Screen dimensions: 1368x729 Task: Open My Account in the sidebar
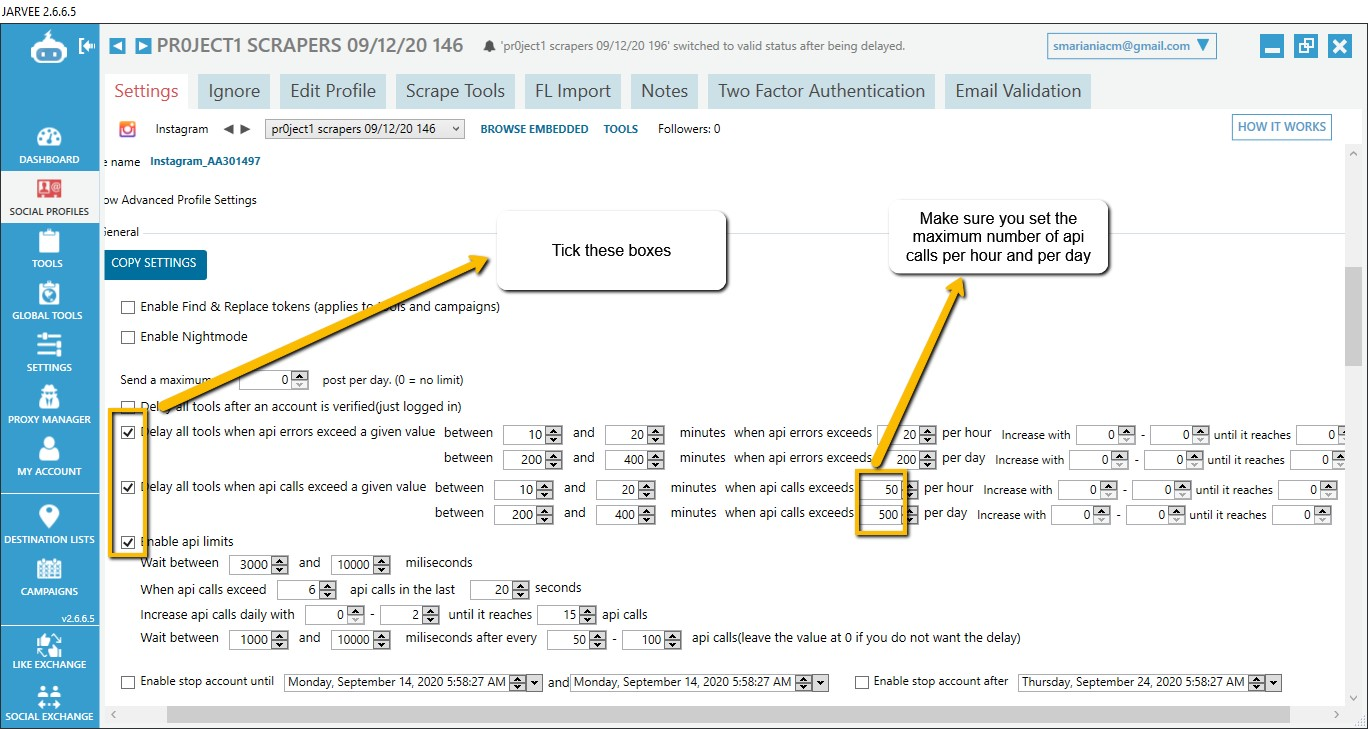(49, 456)
